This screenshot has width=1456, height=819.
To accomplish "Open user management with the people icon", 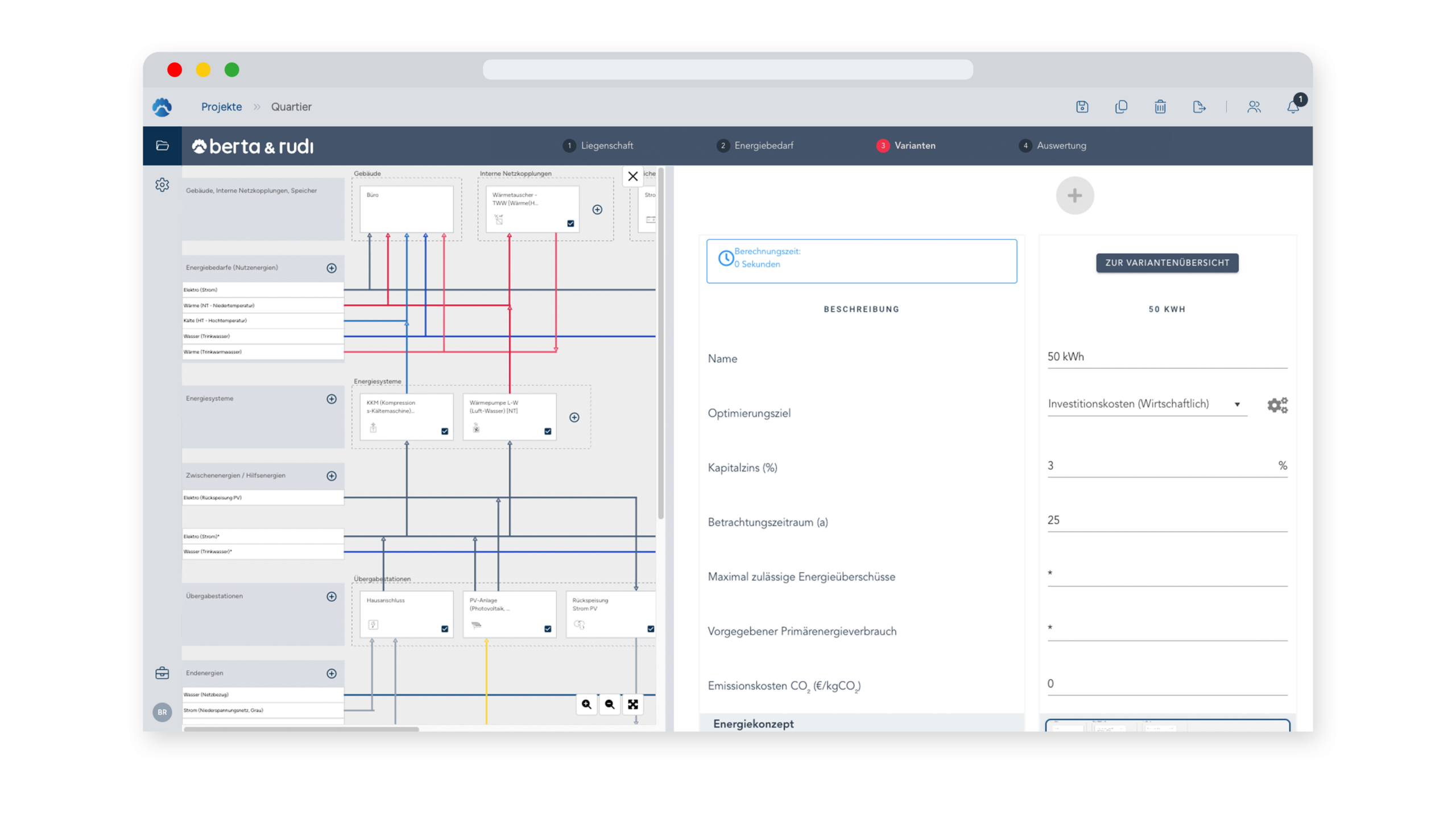I will tap(1255, 107).
